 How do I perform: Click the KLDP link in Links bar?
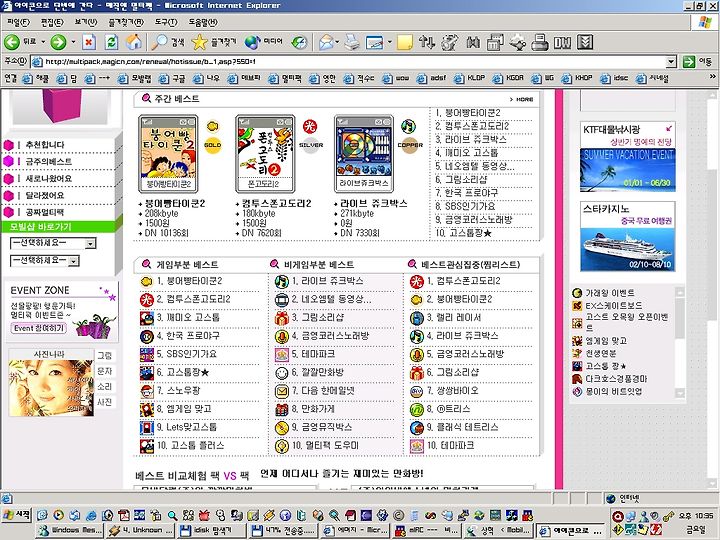(x=470, y=79)
